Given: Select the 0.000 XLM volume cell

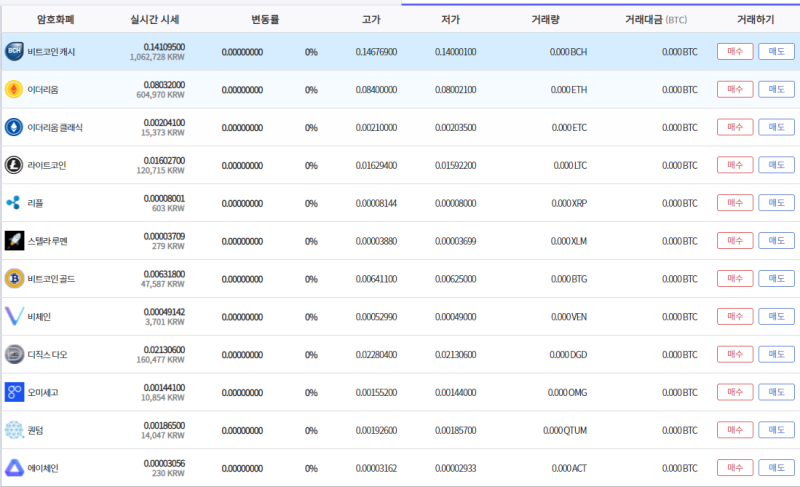Looking at the screenshot, I should tap(568, 241).
